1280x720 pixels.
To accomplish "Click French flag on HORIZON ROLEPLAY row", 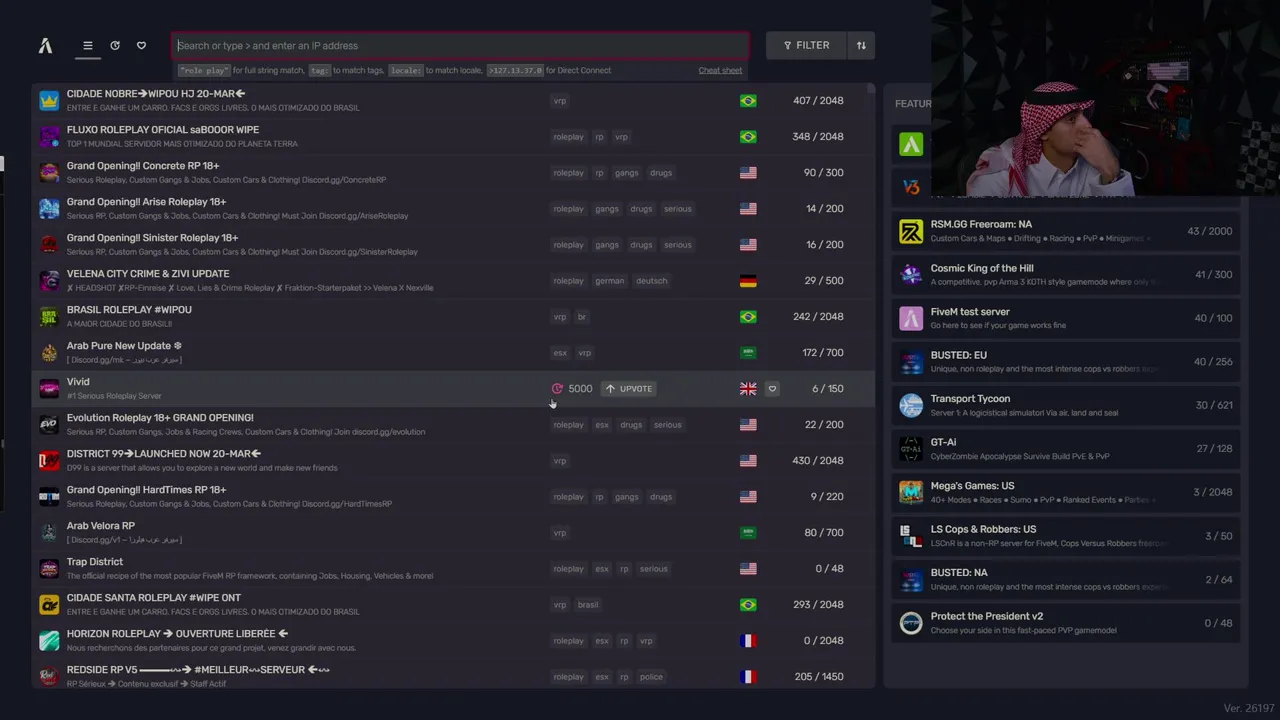I will 748,641.
